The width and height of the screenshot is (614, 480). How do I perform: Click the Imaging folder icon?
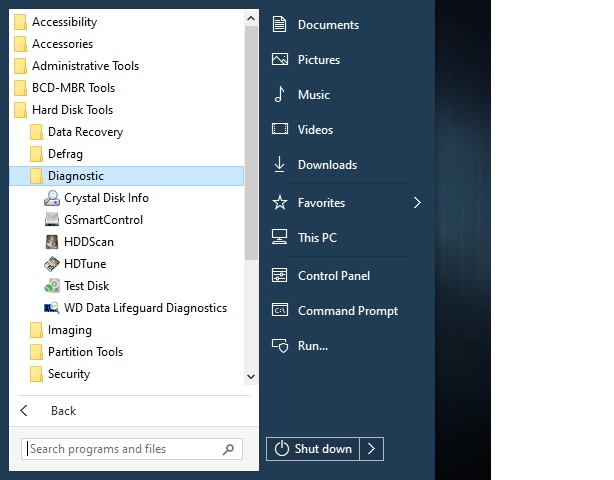[x=36, y=330]
